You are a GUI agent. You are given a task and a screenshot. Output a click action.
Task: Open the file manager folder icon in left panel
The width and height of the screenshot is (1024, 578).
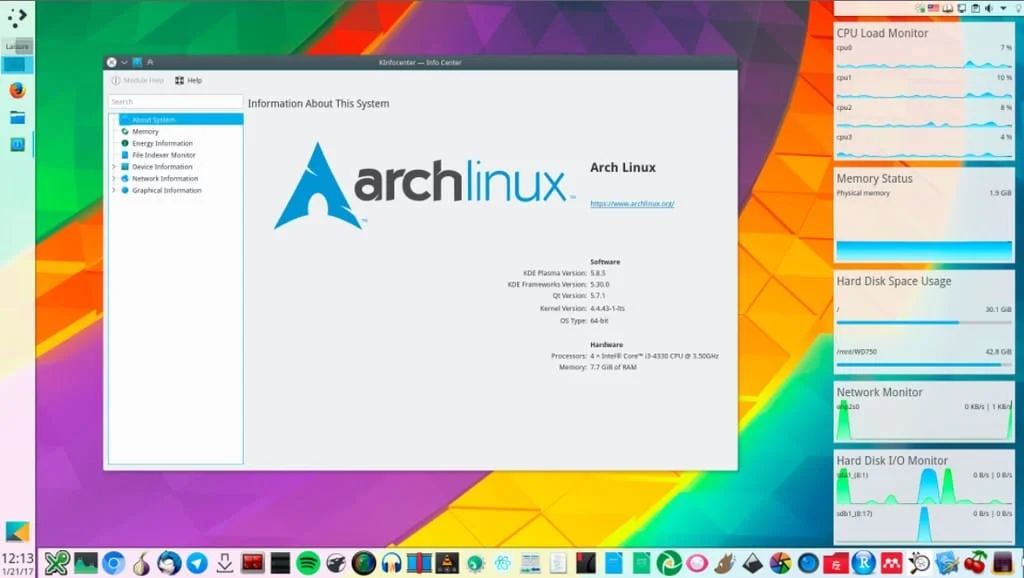tap(17, 118)
